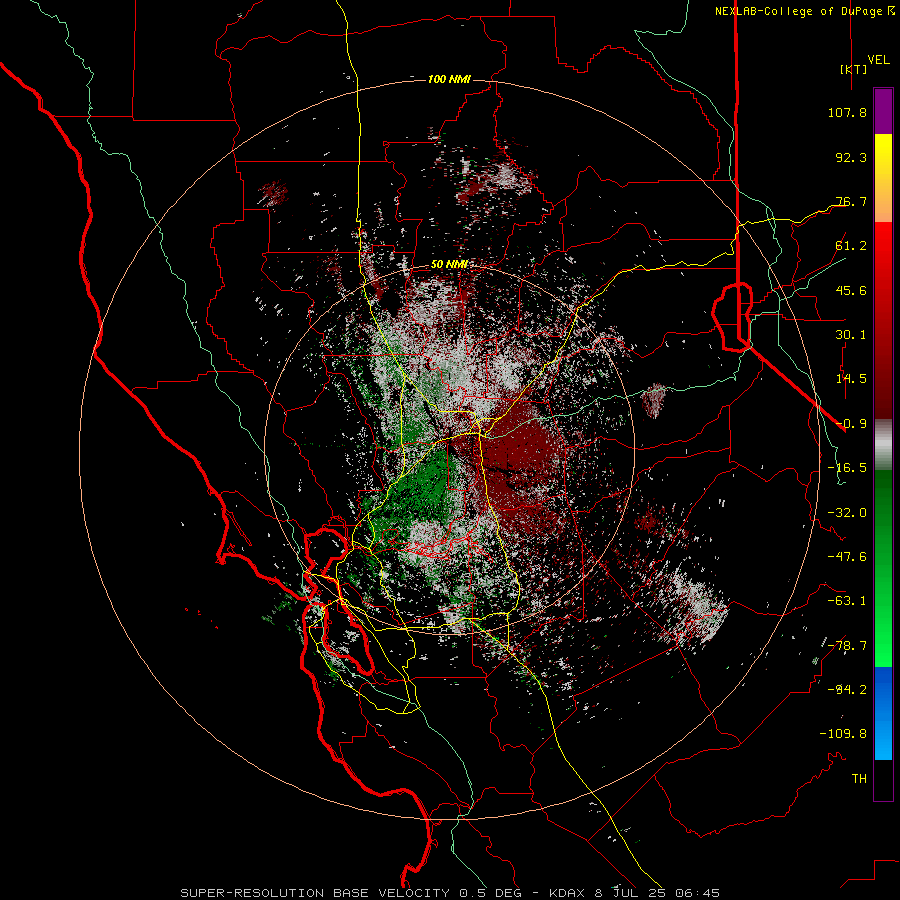Click the gray near-zero segment of color bar
This screenshot has width=900, height=900.
coord(883,445)
